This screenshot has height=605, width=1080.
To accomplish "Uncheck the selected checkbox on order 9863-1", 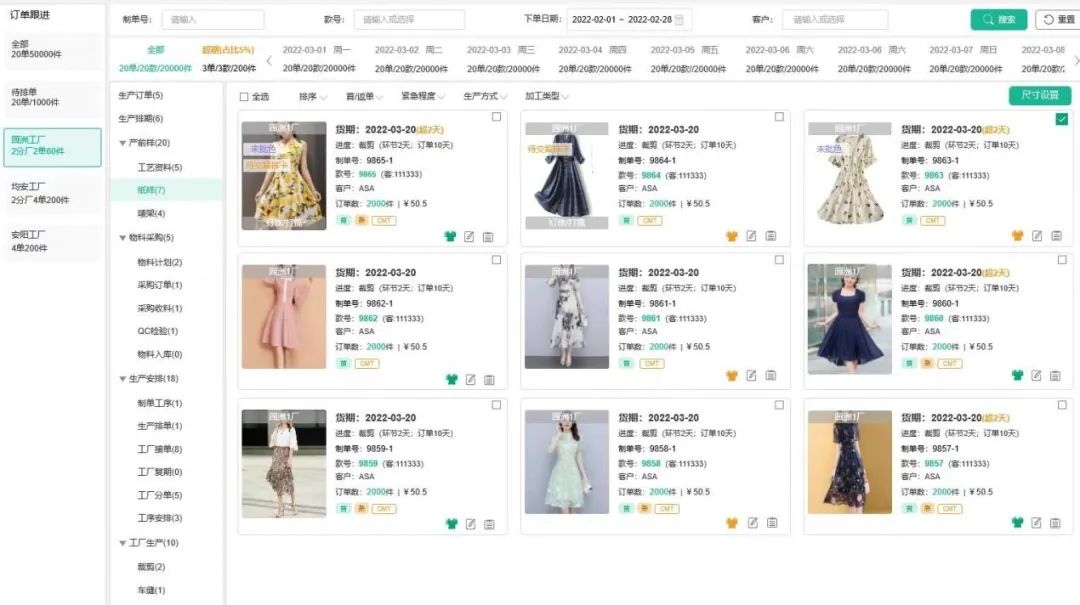I will (1061, 119).
